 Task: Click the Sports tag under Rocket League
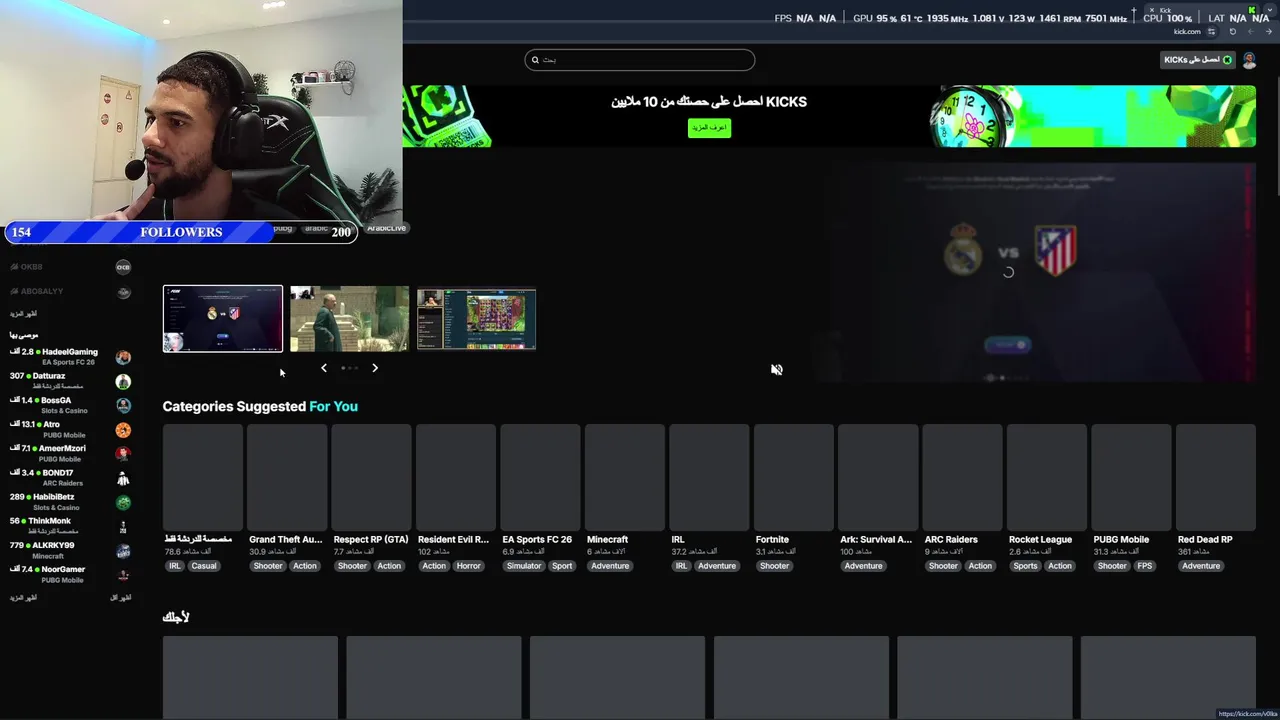1025,566
